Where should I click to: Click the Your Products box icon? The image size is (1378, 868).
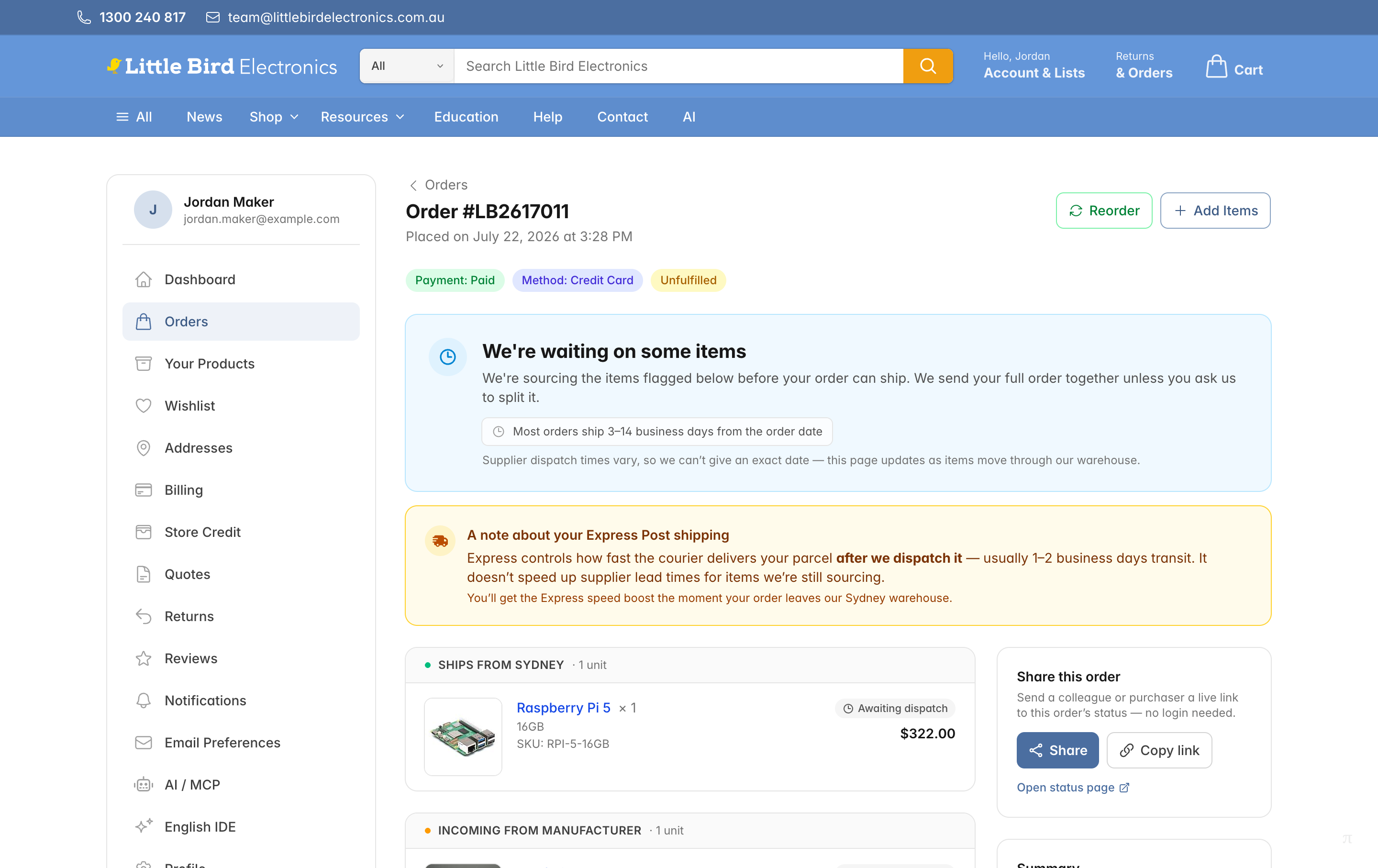pos(144,363)
